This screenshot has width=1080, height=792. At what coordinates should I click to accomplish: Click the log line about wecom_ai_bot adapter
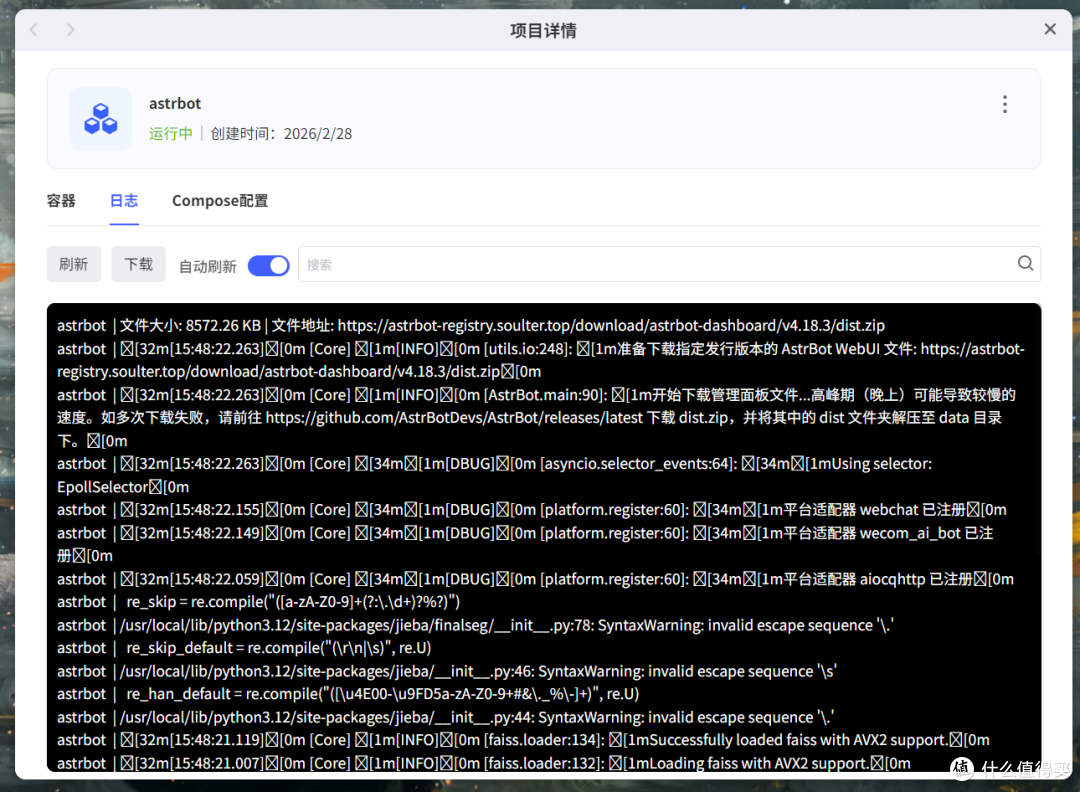pos(525,544)
